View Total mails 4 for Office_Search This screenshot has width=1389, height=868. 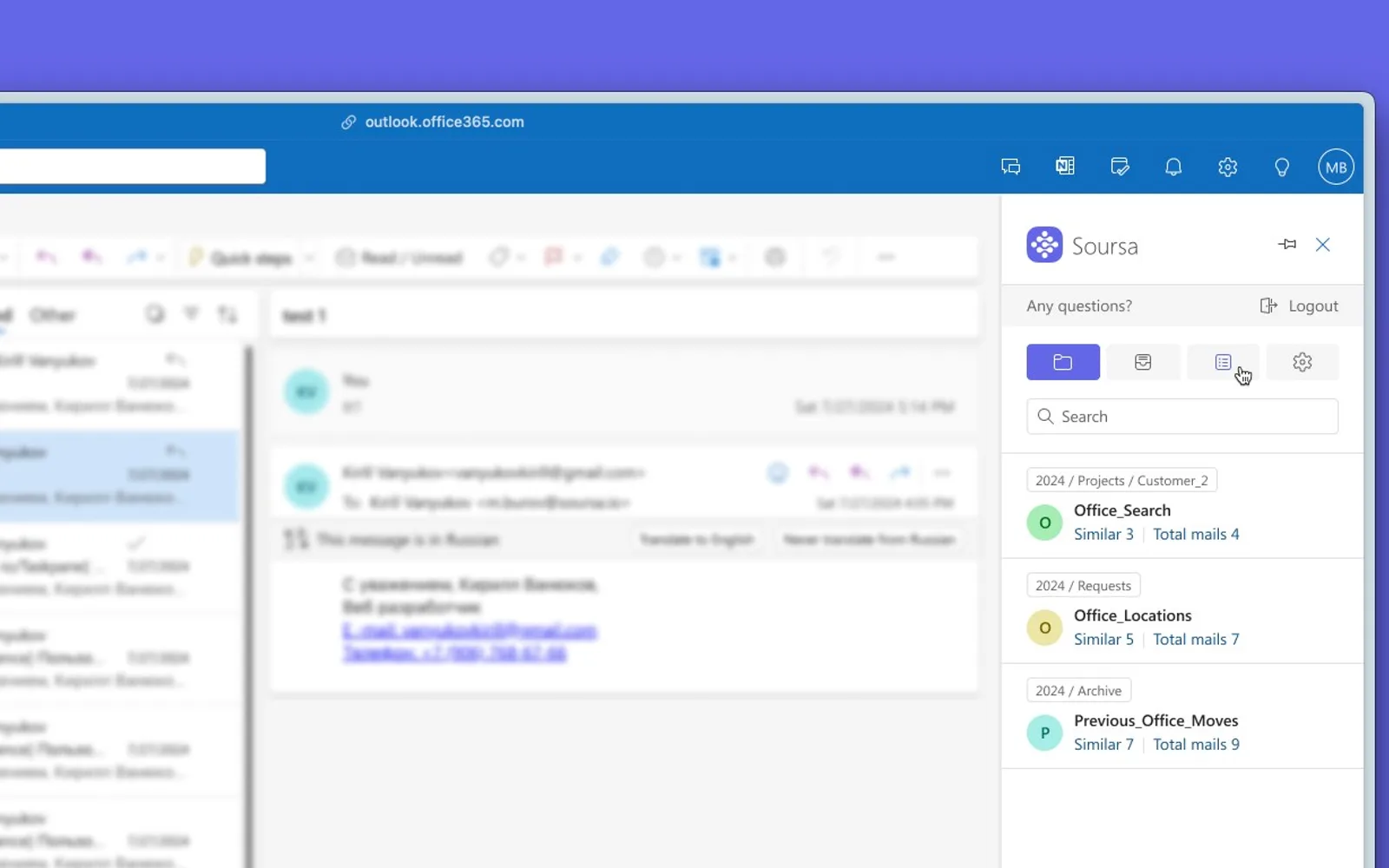point(1196,534)
